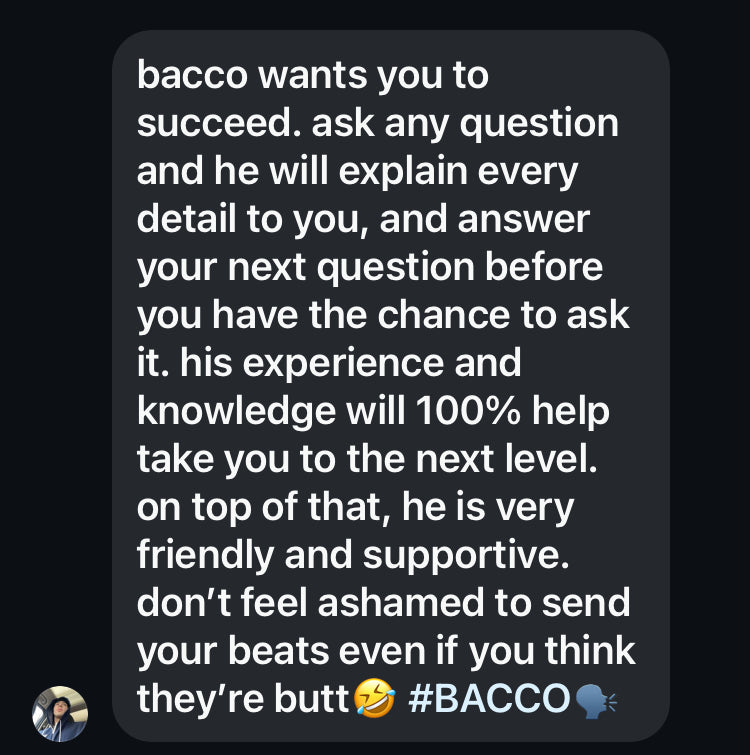This screenshot has width=750, height=755.
Task: Open the sender's profile picture avatar
Action: [60, 714]
